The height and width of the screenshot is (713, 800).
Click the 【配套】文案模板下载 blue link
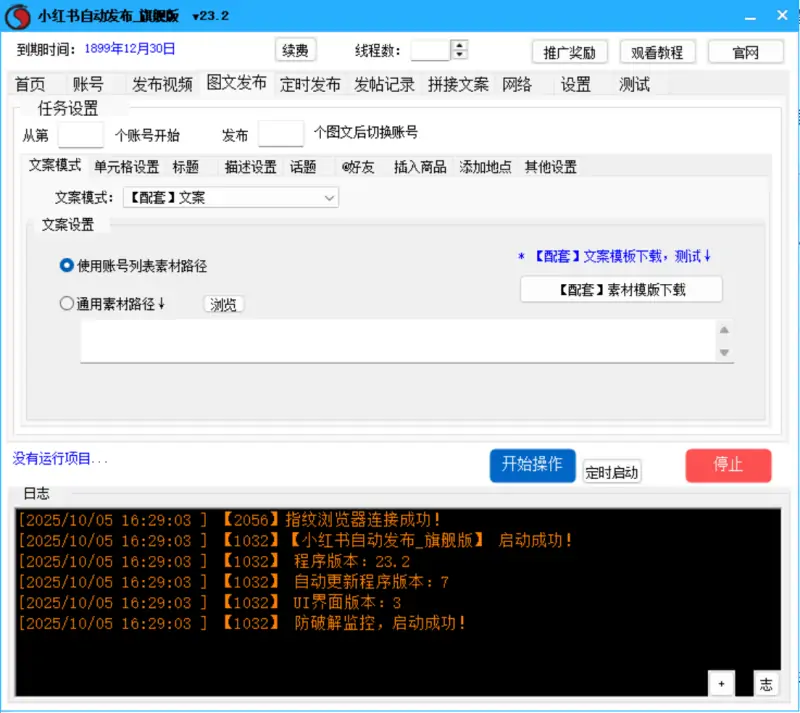pos(614,257)
